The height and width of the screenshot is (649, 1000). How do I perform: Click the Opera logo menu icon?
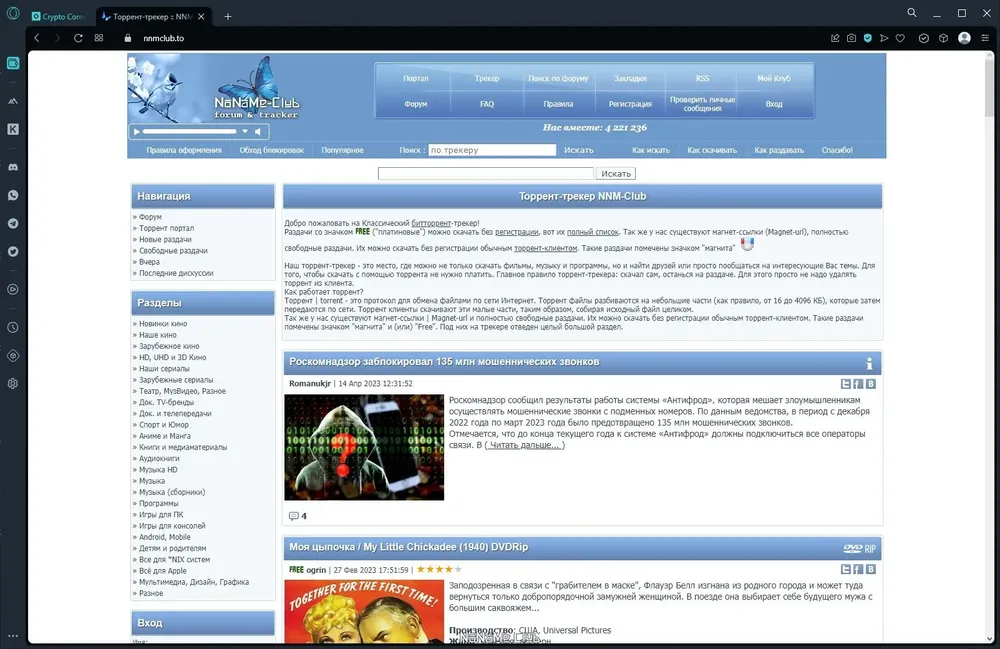(13, 13)
